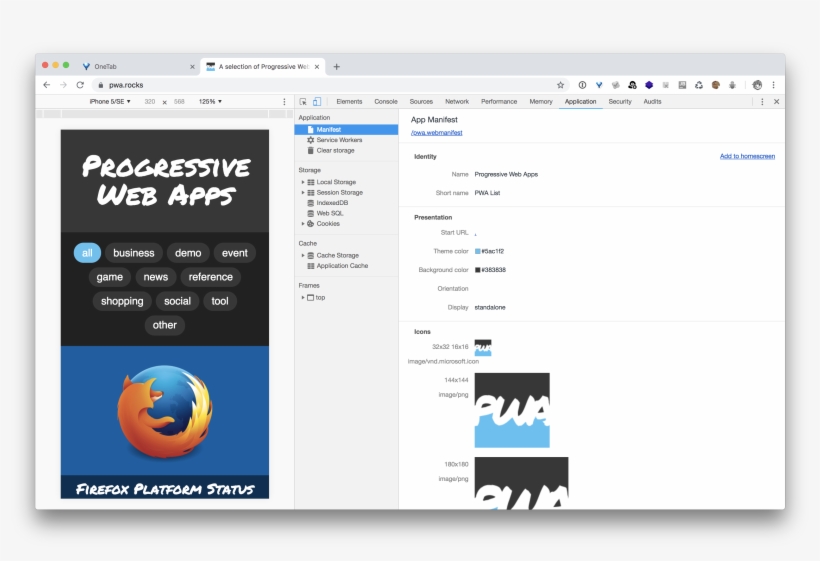Click the bug extension icon
The image size is (820, 561).
pyautogui.click(x=732, y=85)
